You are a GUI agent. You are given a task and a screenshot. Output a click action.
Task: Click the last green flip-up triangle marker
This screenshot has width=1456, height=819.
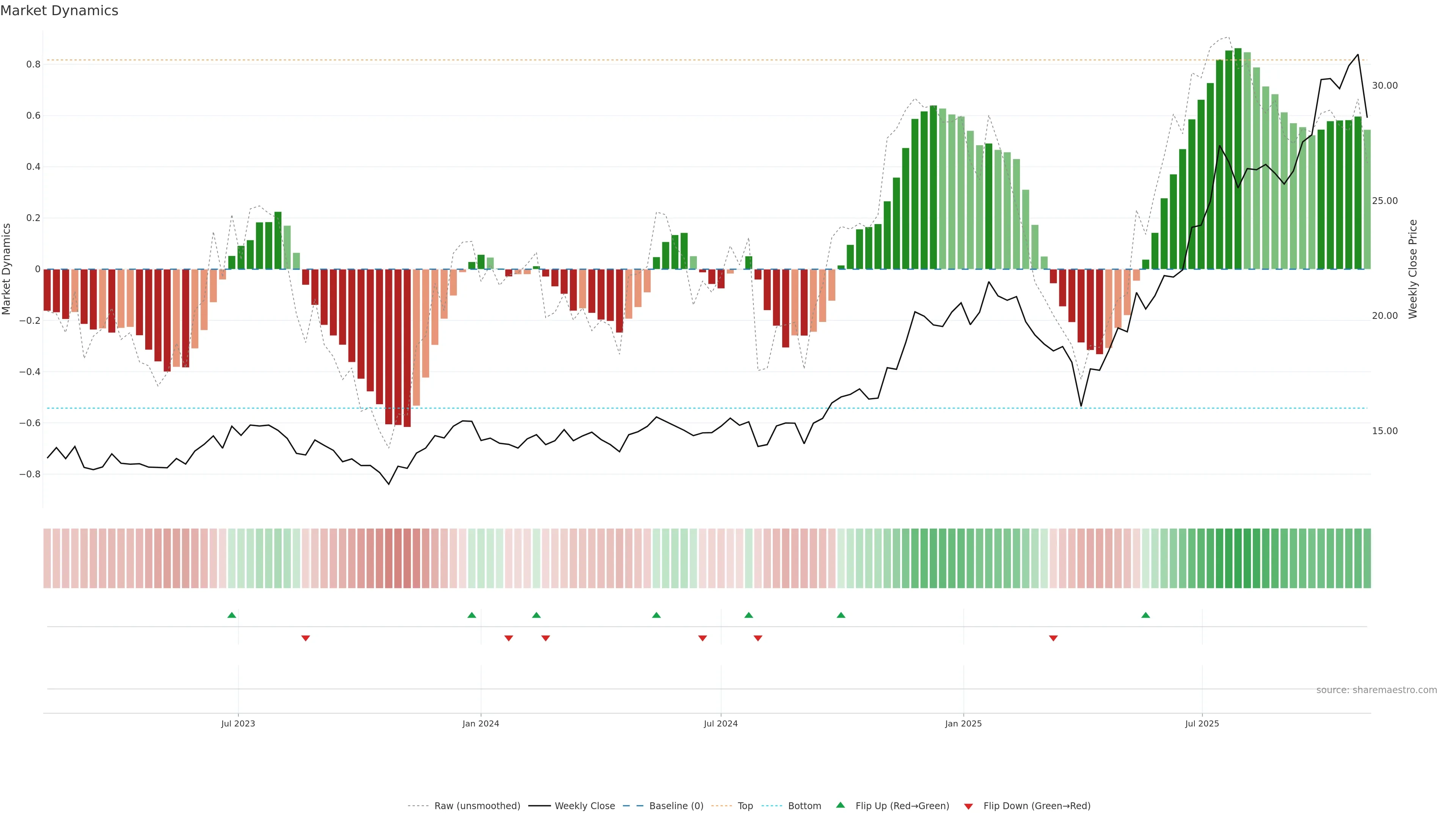[x=1146, y=615]
